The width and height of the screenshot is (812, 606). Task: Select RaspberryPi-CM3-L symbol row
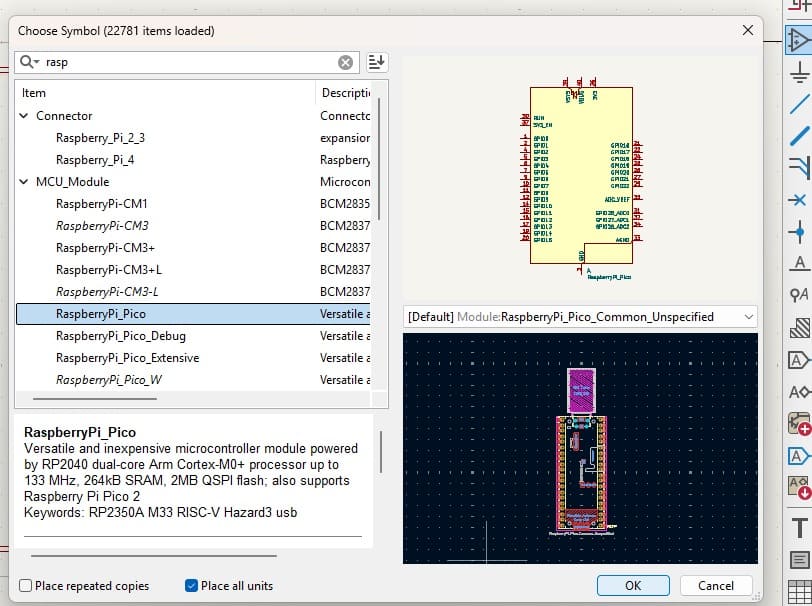tap(193, 292)
